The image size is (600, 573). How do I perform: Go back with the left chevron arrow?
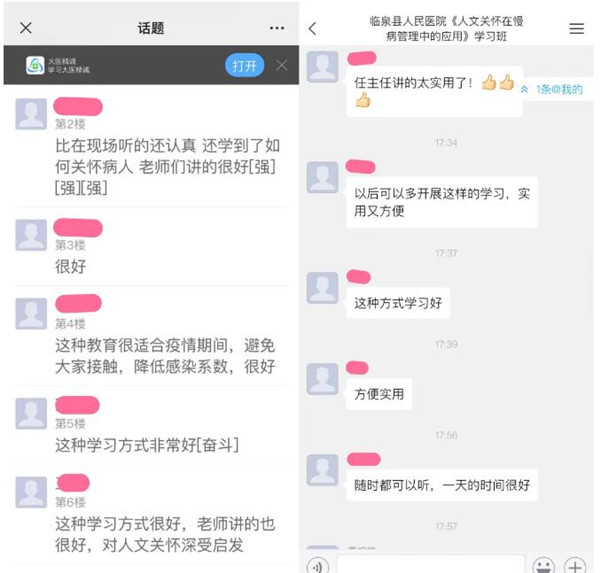(313, 29)
